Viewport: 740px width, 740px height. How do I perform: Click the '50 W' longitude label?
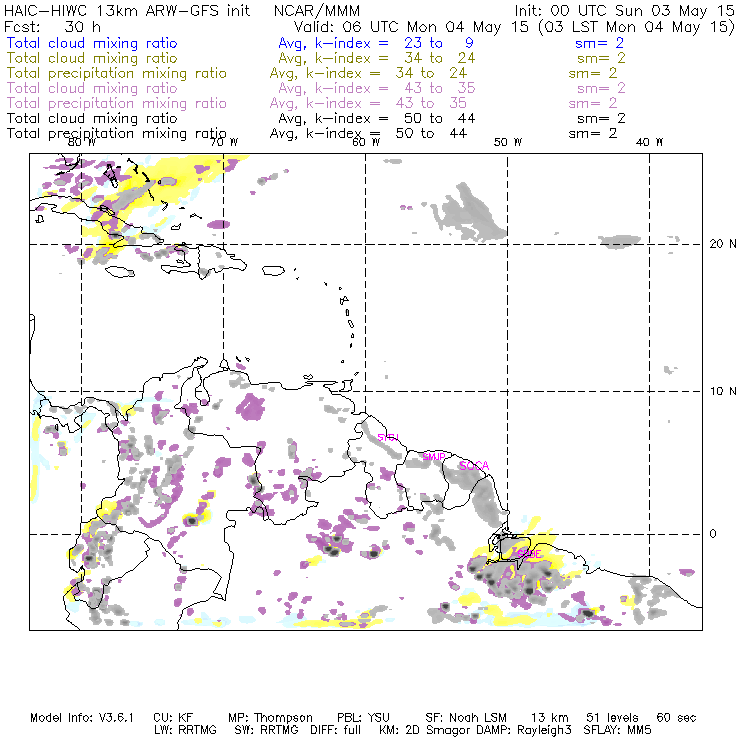click(x=508, y=142)
